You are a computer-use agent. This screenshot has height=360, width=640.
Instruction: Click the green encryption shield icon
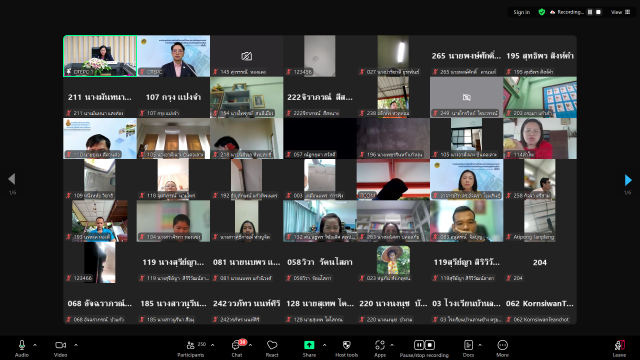[x=542, y=12]
